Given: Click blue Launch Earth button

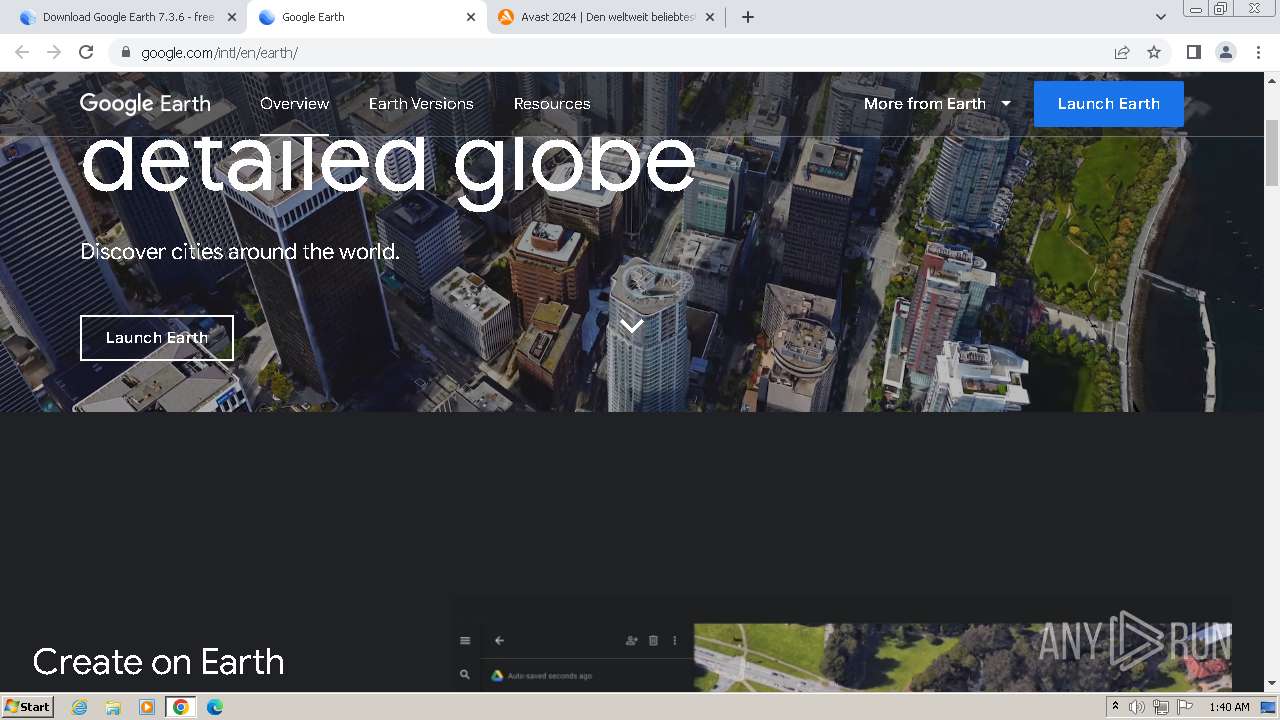Looking at the screenshot, I should coord(1109,103).
